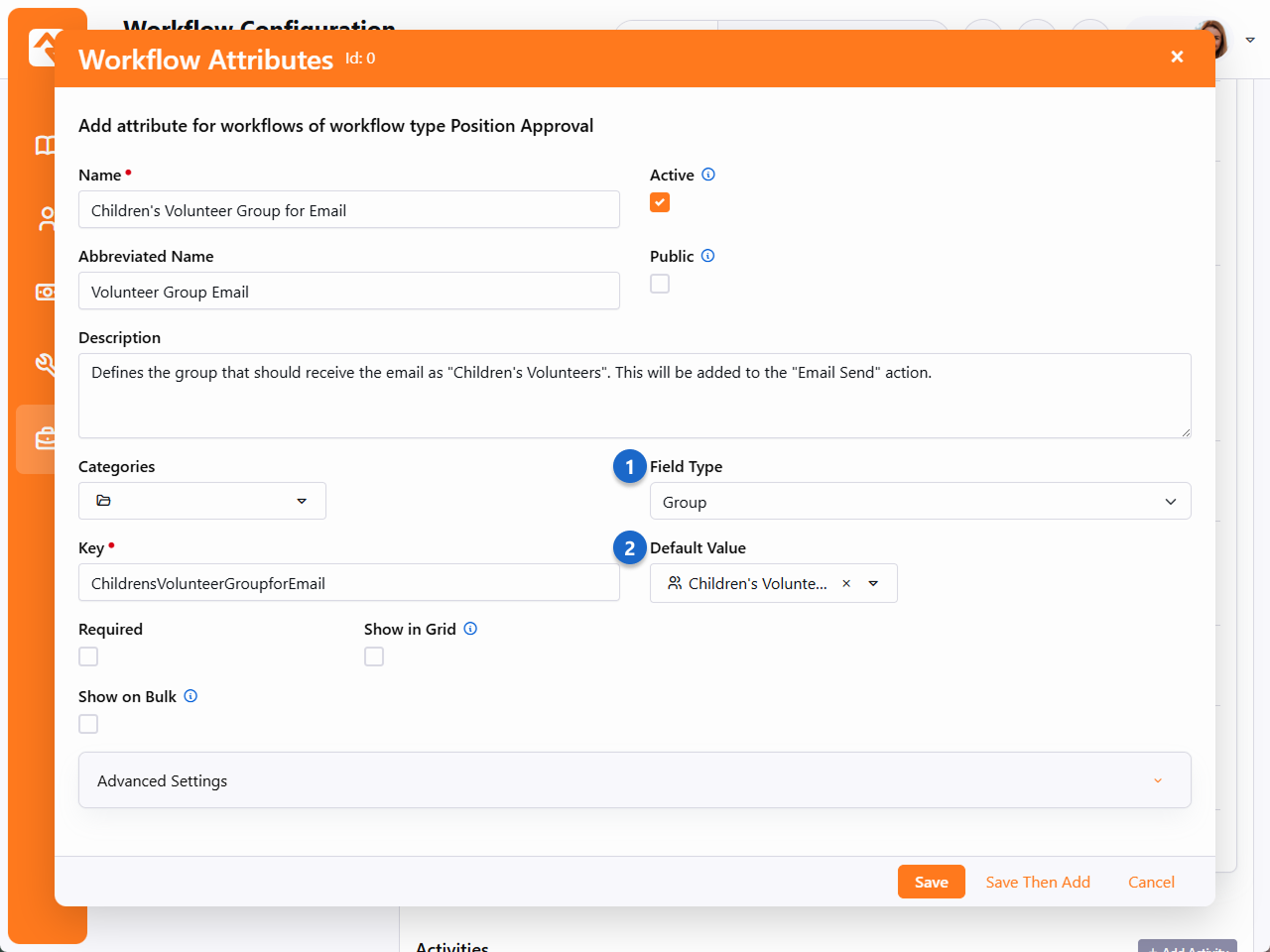Close the Workflow Attributes dialog
The height and width of the screenshot is (952, 1270).
(x=1177, y=58)
